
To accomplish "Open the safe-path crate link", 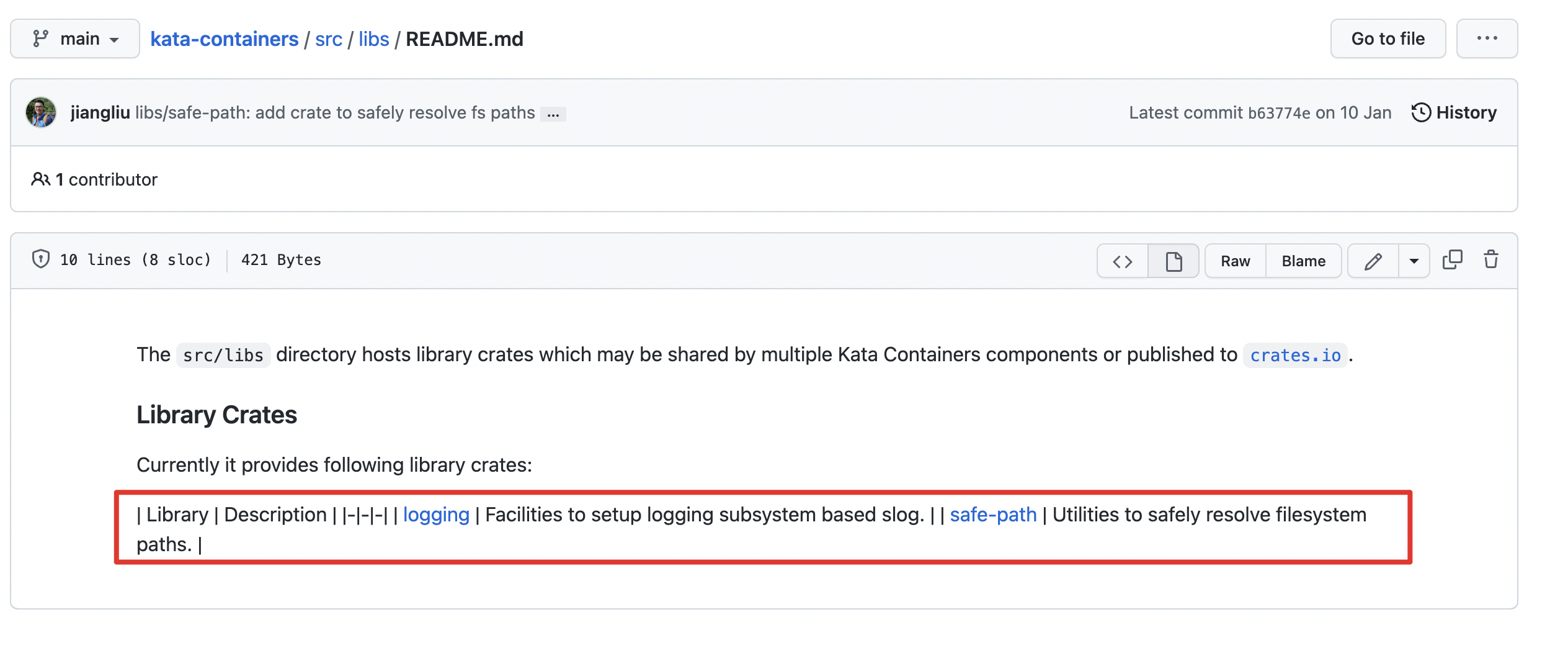I will [992, 515].
